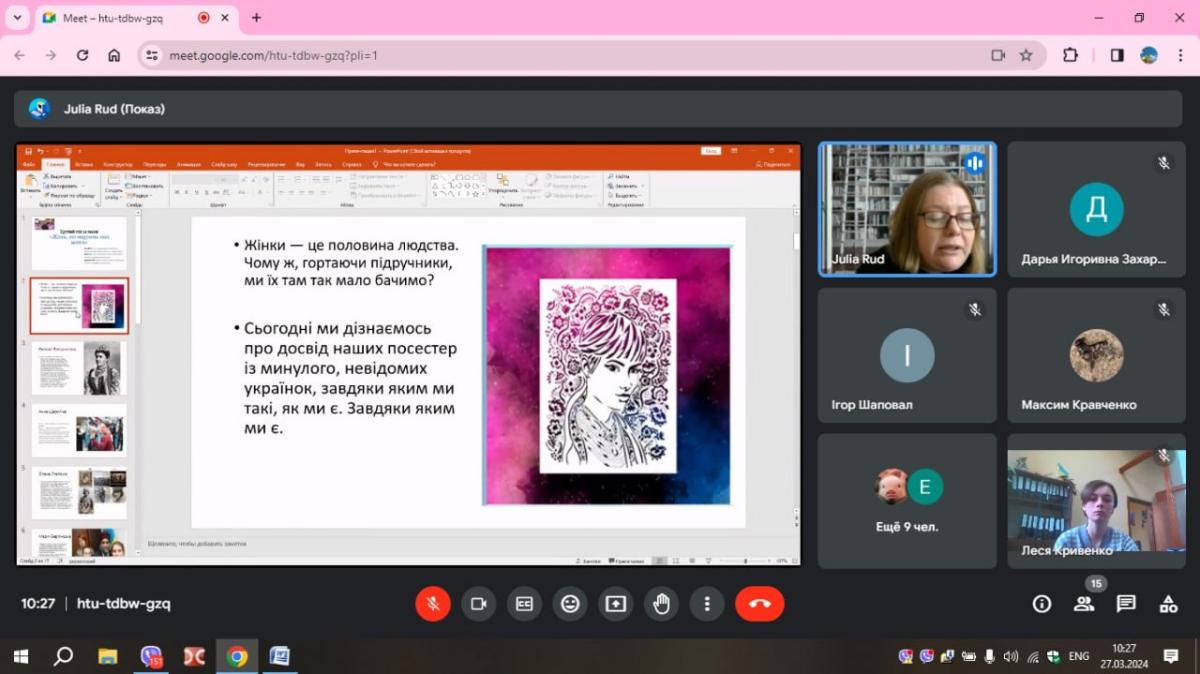Toggle the camera on or off
The width and height of the screenshot is (1200, 674).
(x=478, y=604)
